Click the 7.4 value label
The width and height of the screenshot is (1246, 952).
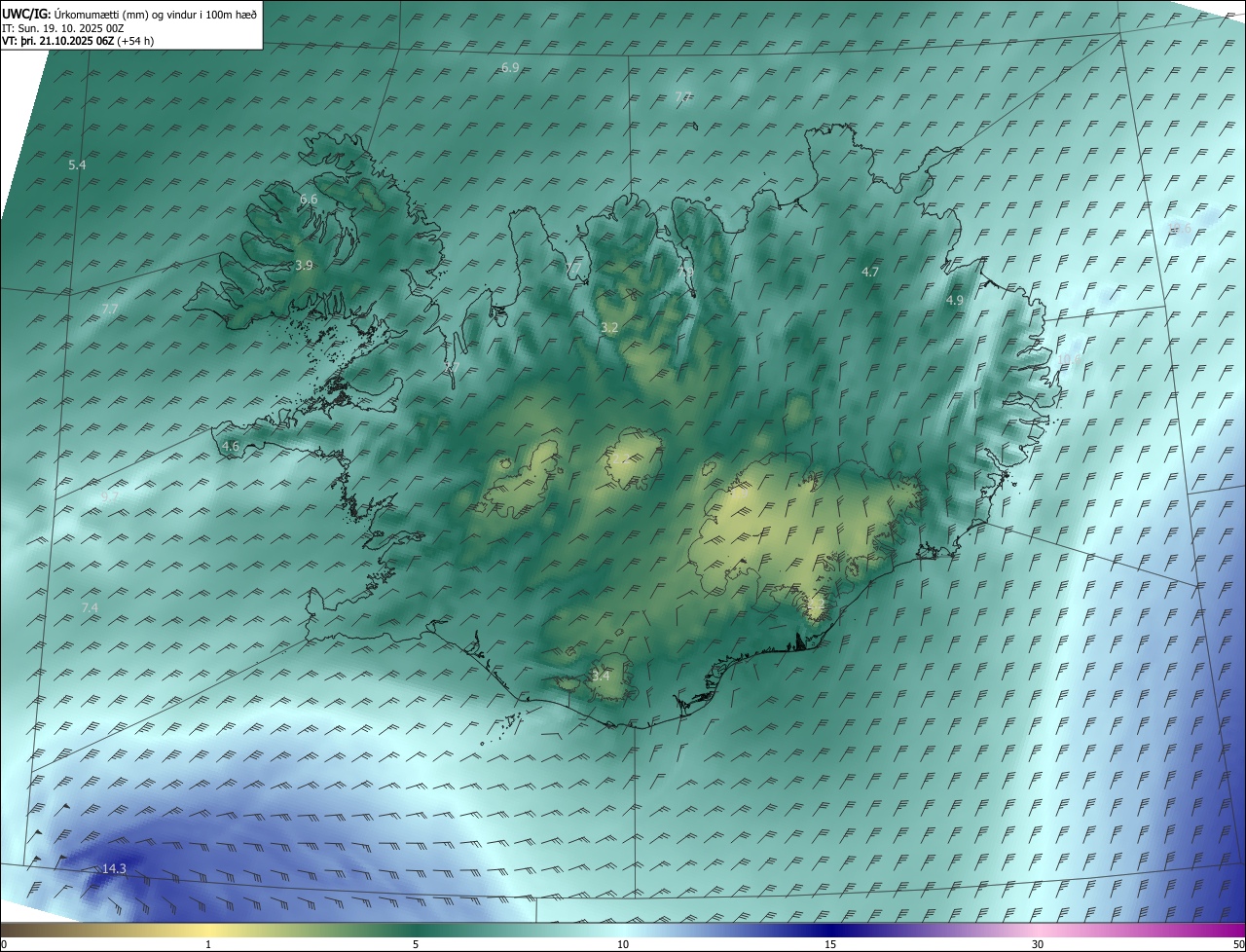coord(90,607)
